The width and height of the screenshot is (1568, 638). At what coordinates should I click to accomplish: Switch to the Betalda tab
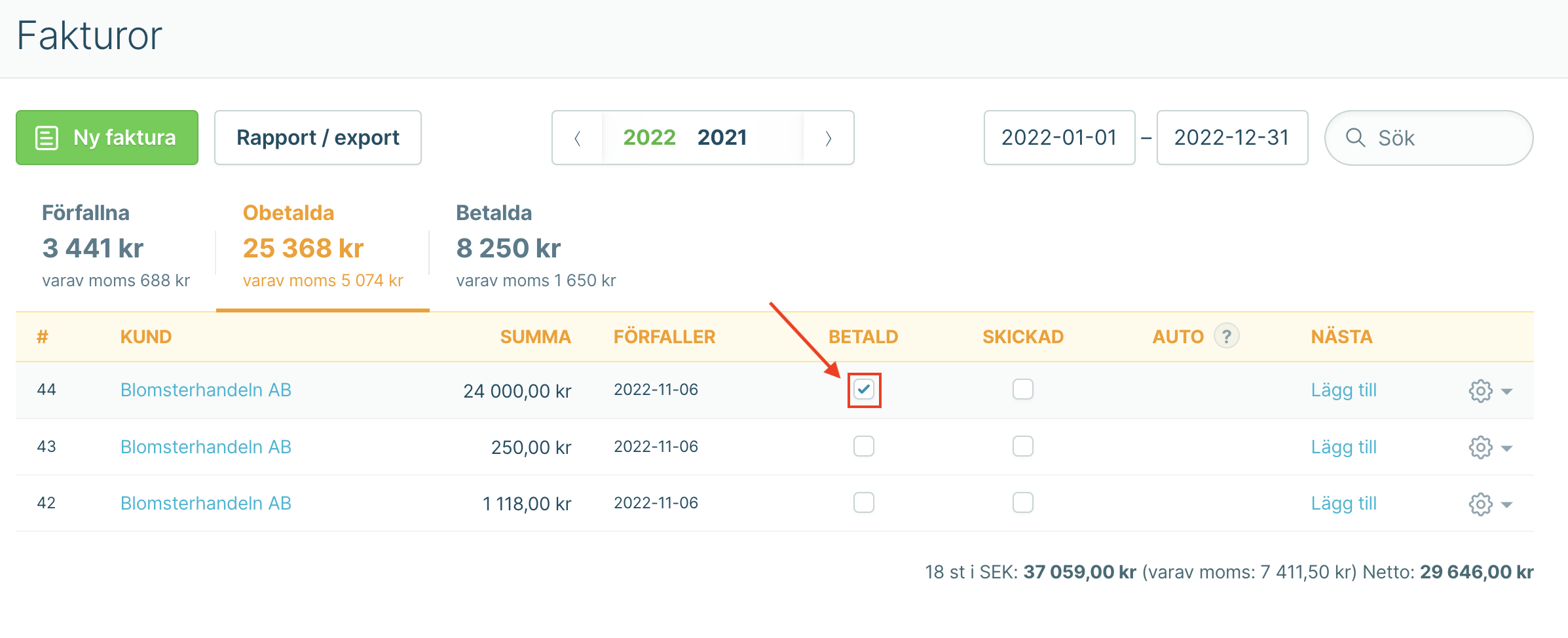[x=536, y=246]
